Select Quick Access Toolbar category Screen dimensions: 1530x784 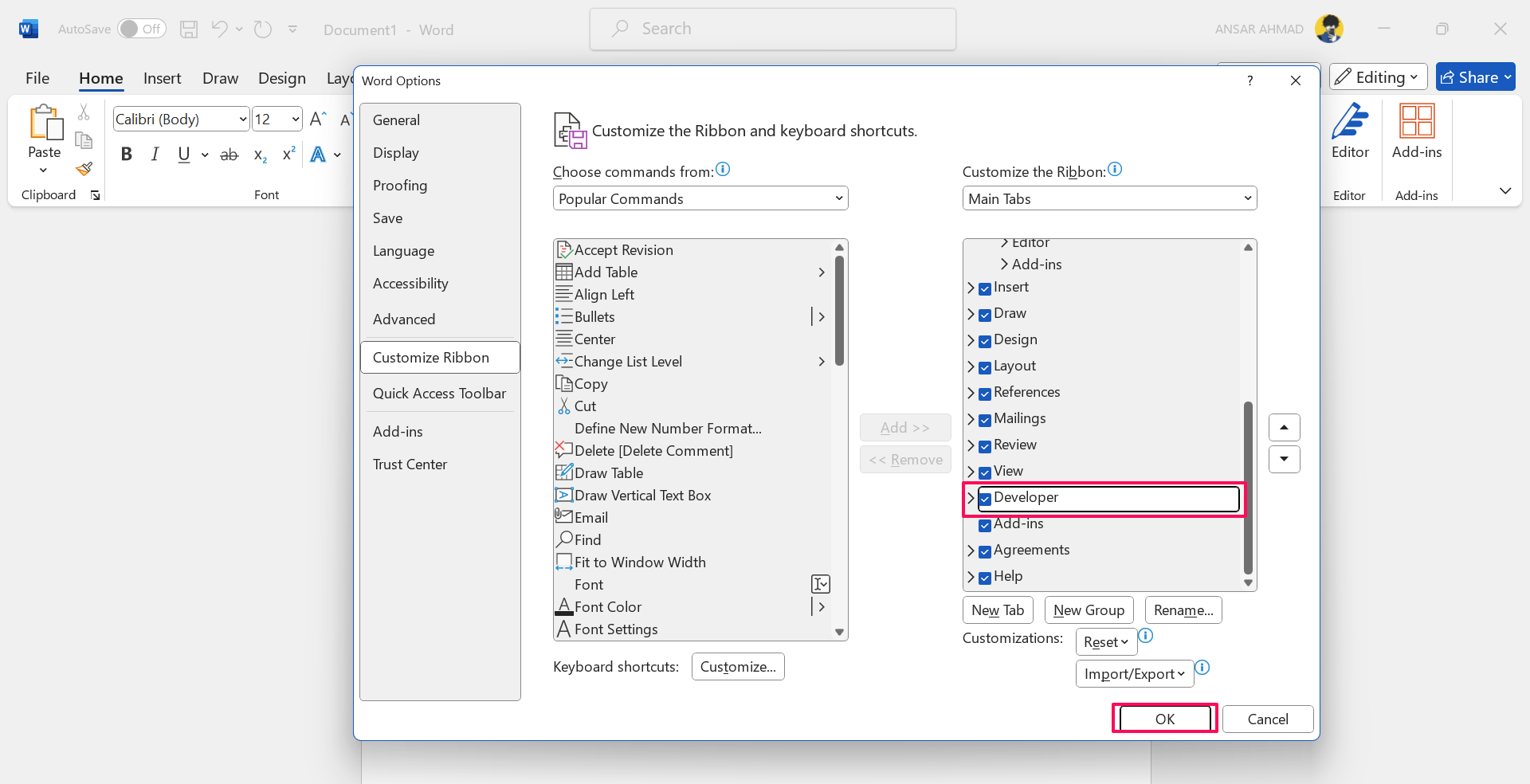pyautogui.click(x=439, y=394)
